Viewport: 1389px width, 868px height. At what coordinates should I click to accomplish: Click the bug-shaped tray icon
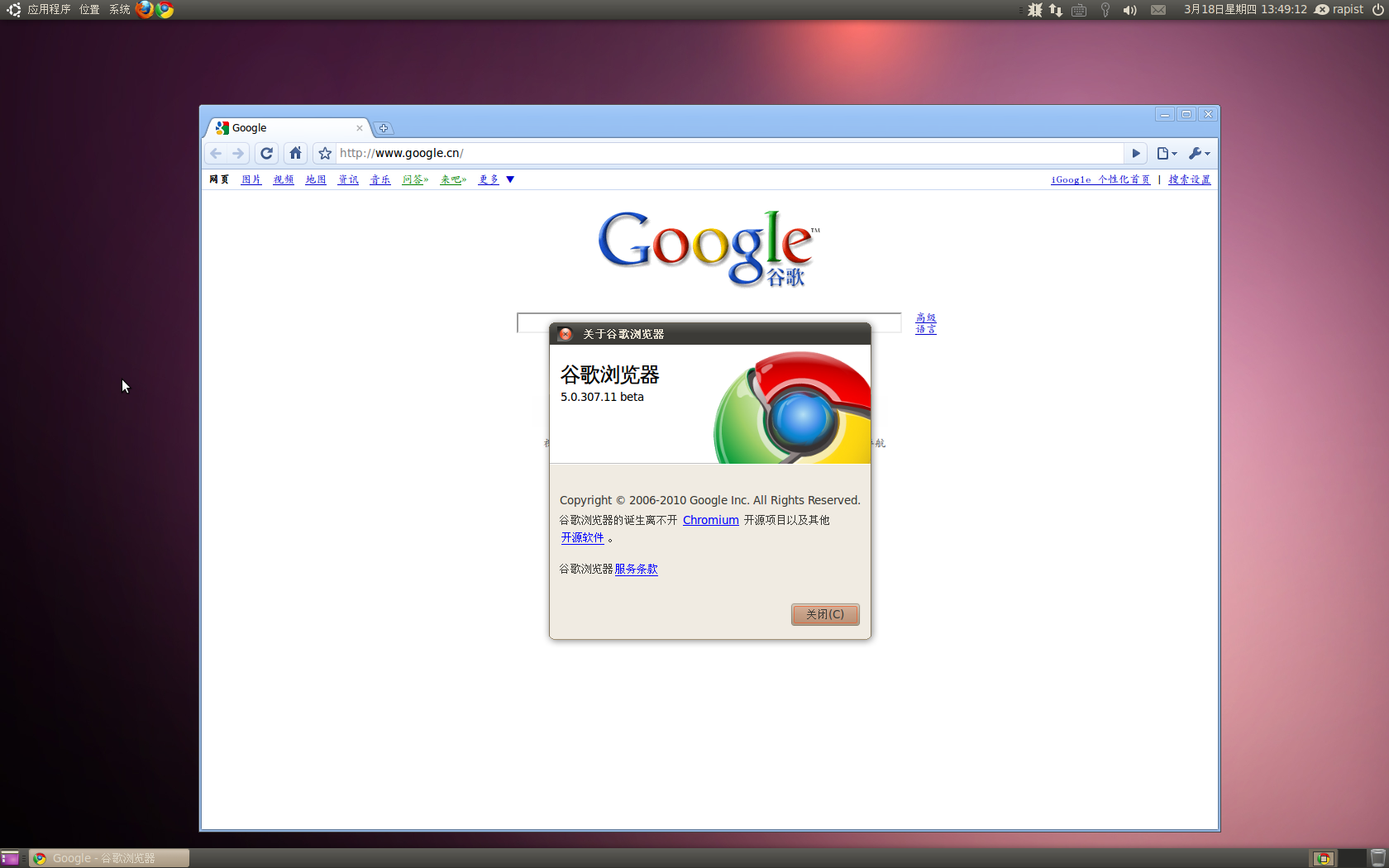coord(1034,10)
